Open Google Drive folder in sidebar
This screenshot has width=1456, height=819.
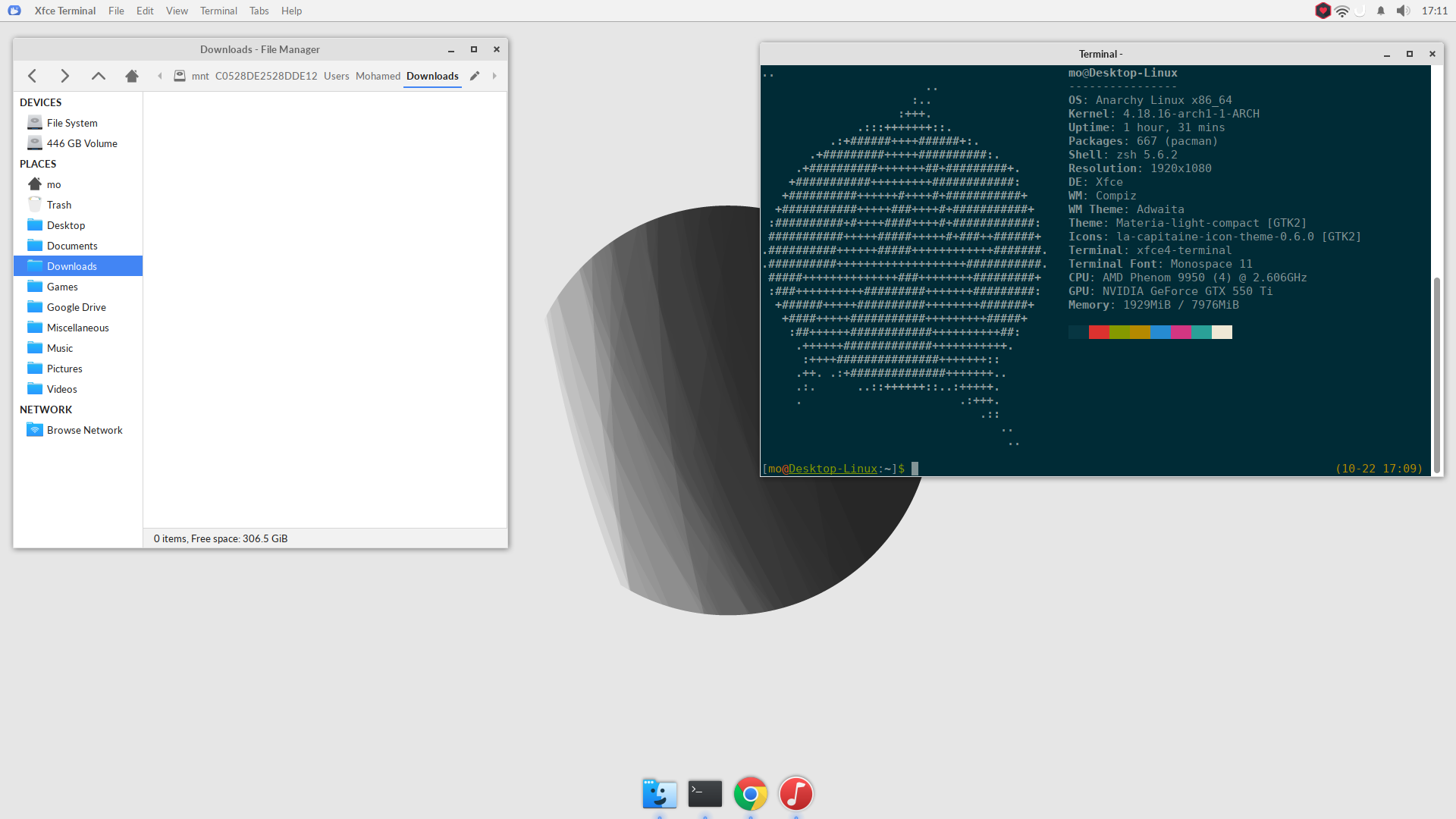coord(78,307)
